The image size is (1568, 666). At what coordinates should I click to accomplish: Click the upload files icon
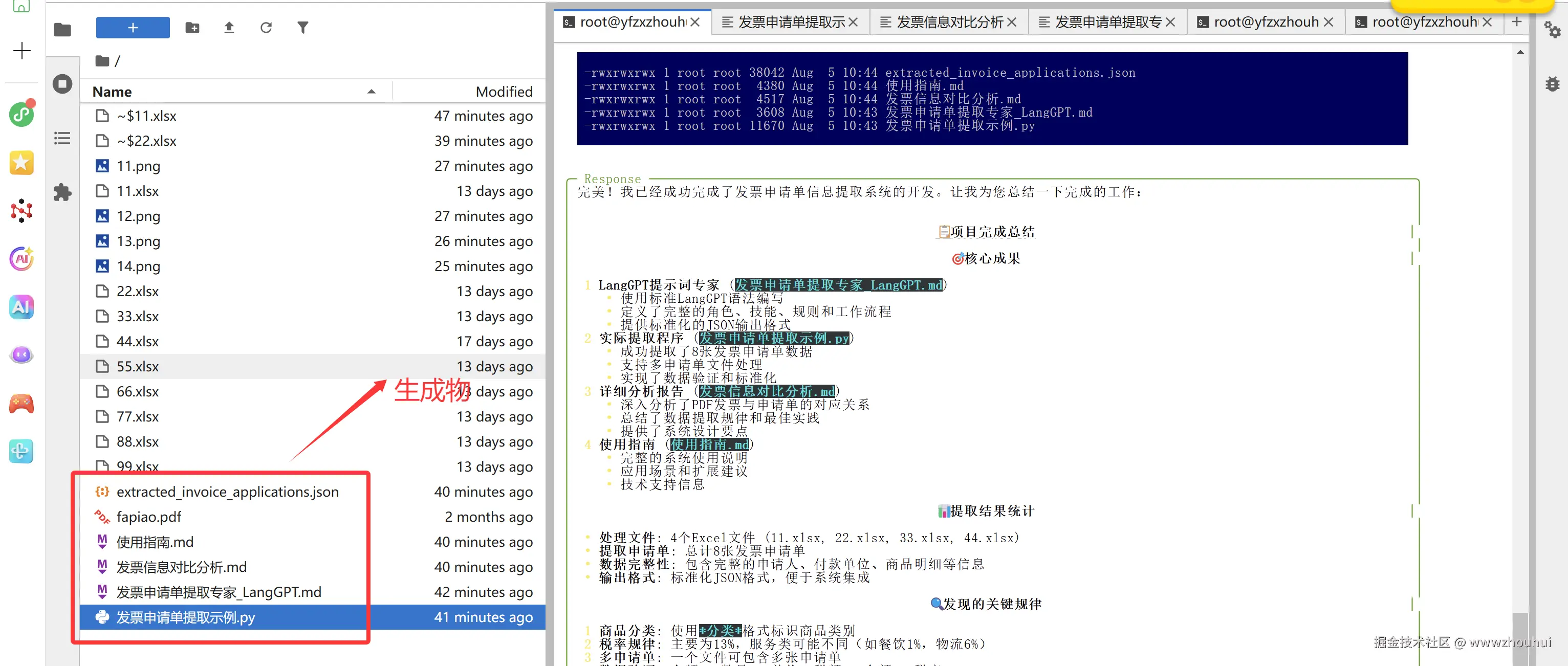tap(229, 28)
